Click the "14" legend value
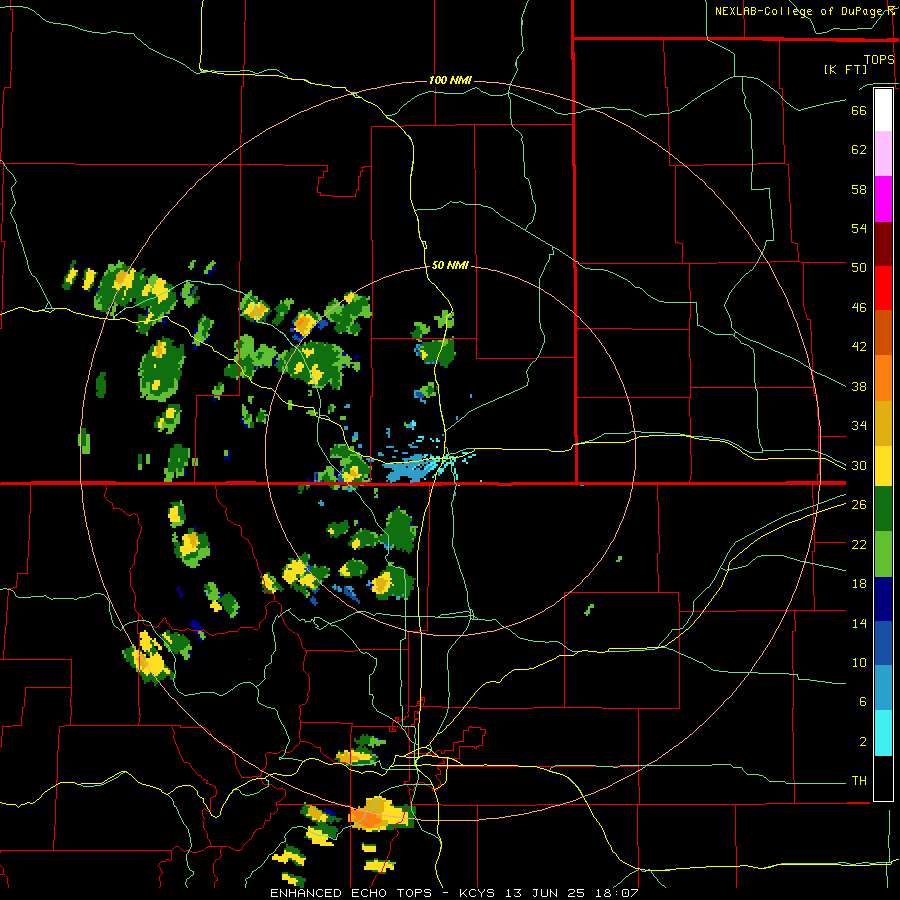 point(859,623)
